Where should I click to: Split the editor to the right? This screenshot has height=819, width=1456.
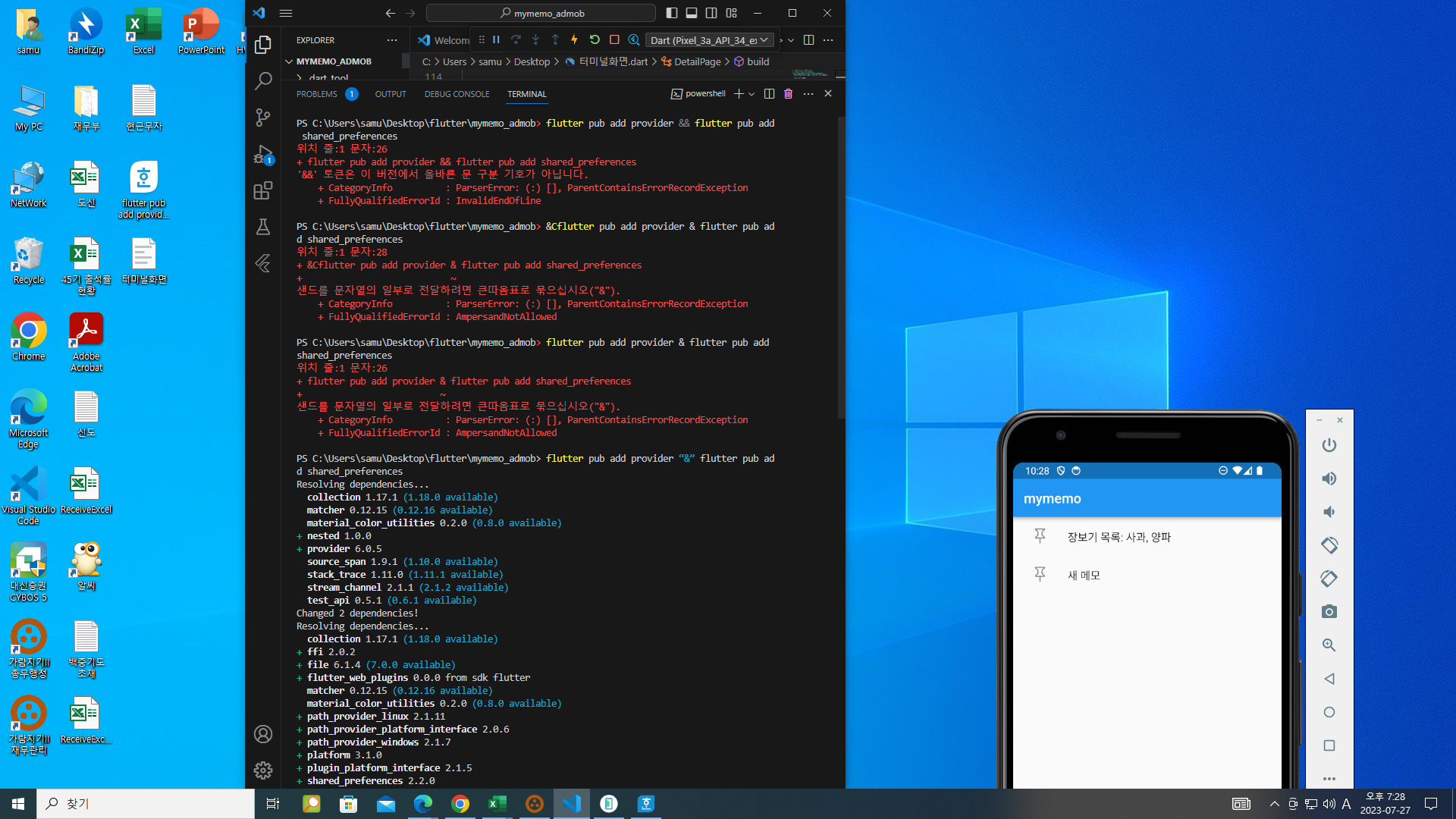point(808,40)
